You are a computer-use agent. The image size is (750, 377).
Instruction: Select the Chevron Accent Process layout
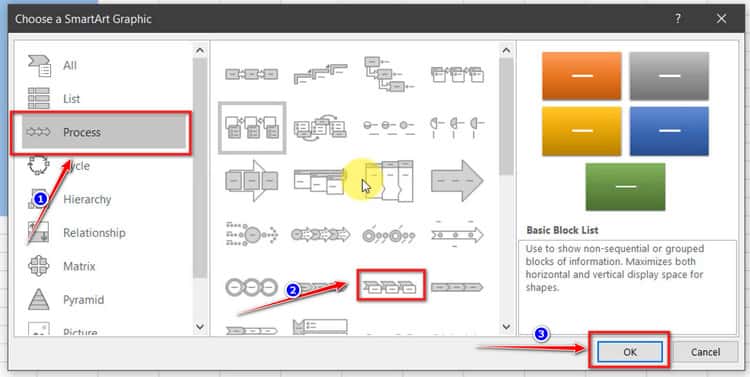pyautogui.click(x=391, y=286)
